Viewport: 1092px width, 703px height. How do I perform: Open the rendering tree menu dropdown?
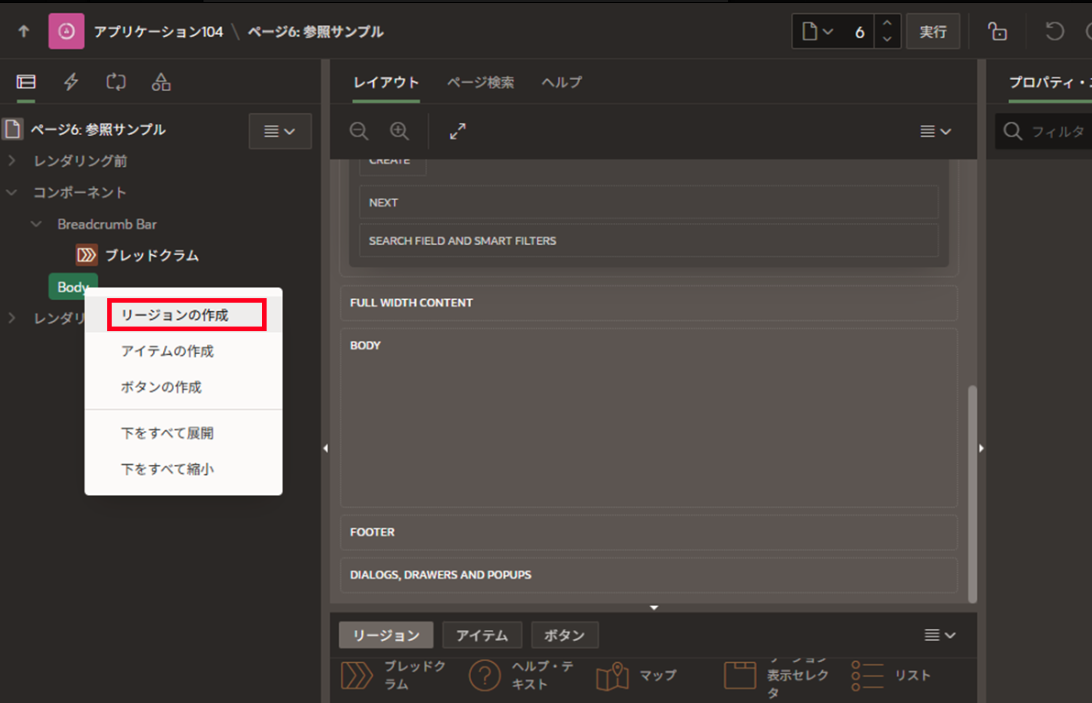[x=280, y=131]
